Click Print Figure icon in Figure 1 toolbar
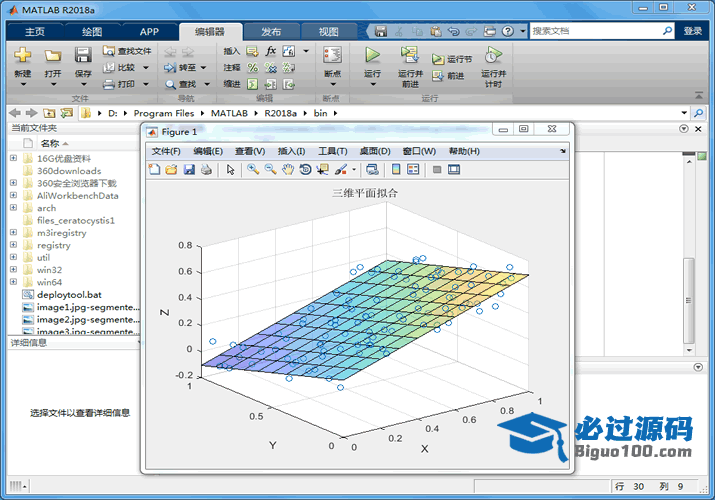The height and width of the screenshot is (500, 715). 206,170
